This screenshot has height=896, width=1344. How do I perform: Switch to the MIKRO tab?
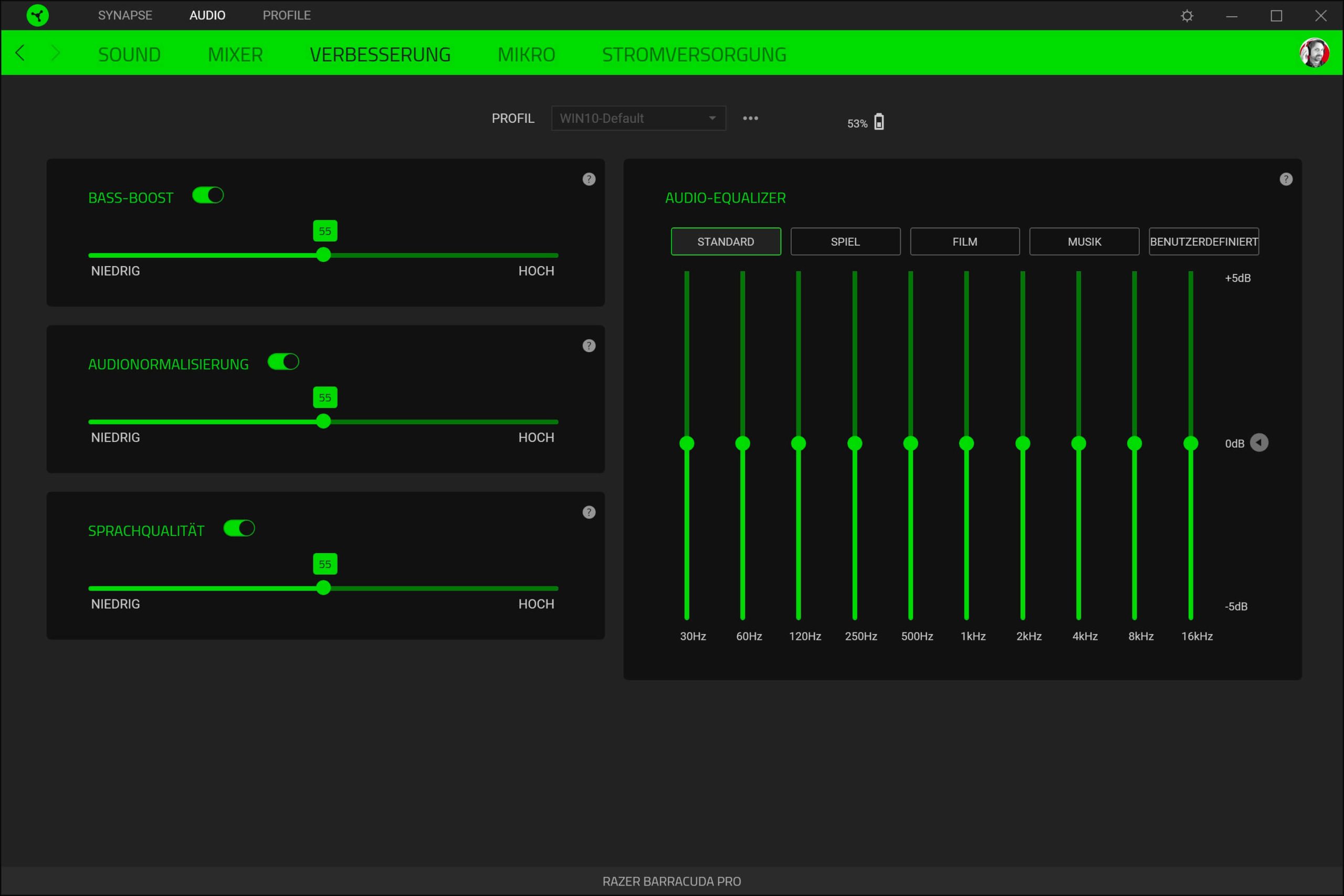(x=526, y=55)
